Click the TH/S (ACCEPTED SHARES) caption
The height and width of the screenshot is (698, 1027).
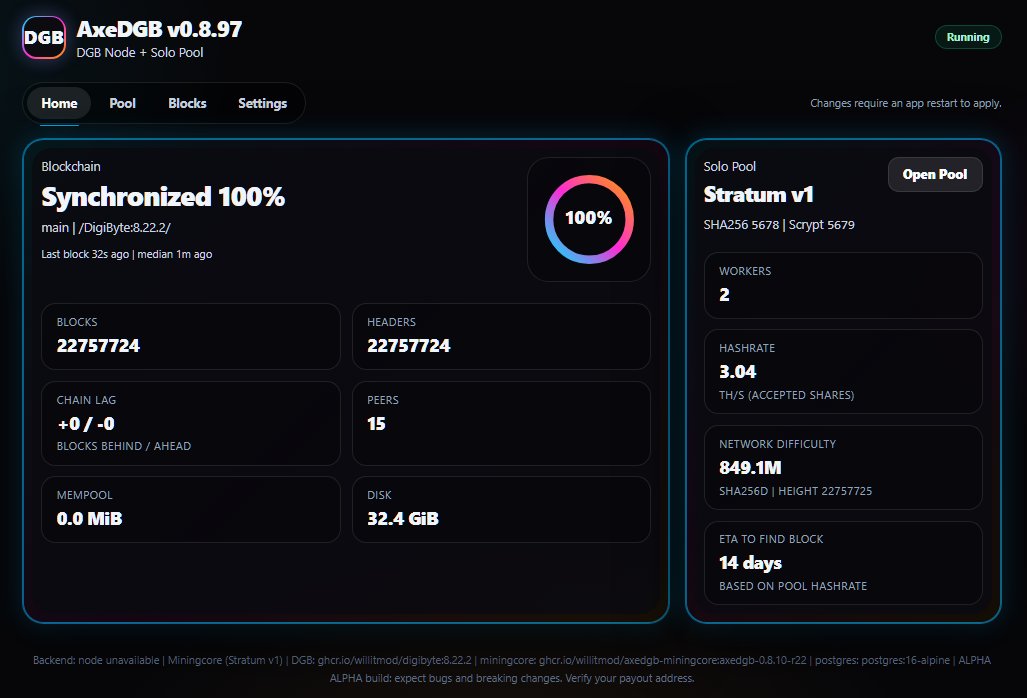(x=787, y=395)
